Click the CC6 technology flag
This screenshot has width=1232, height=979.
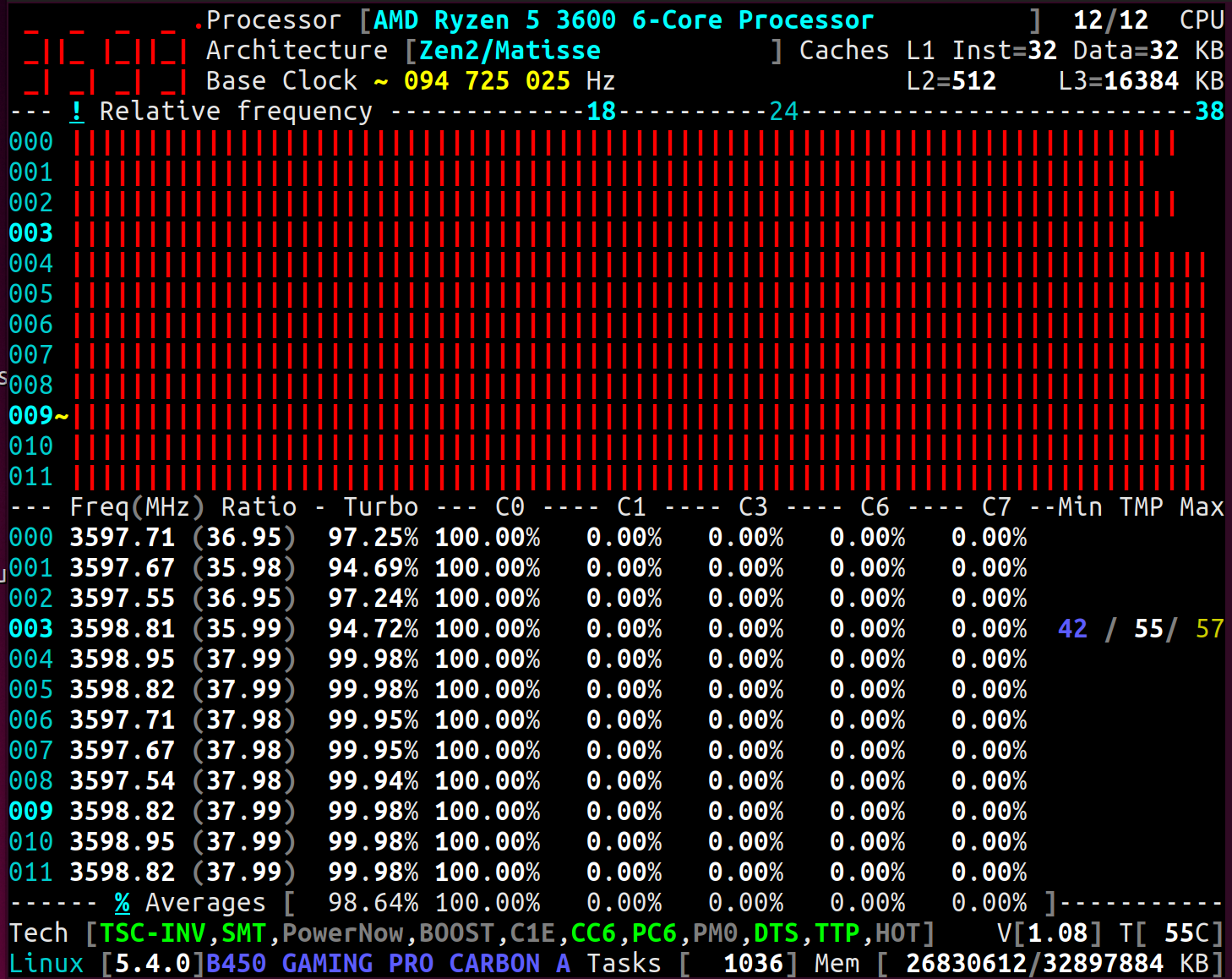pos(594,933)
